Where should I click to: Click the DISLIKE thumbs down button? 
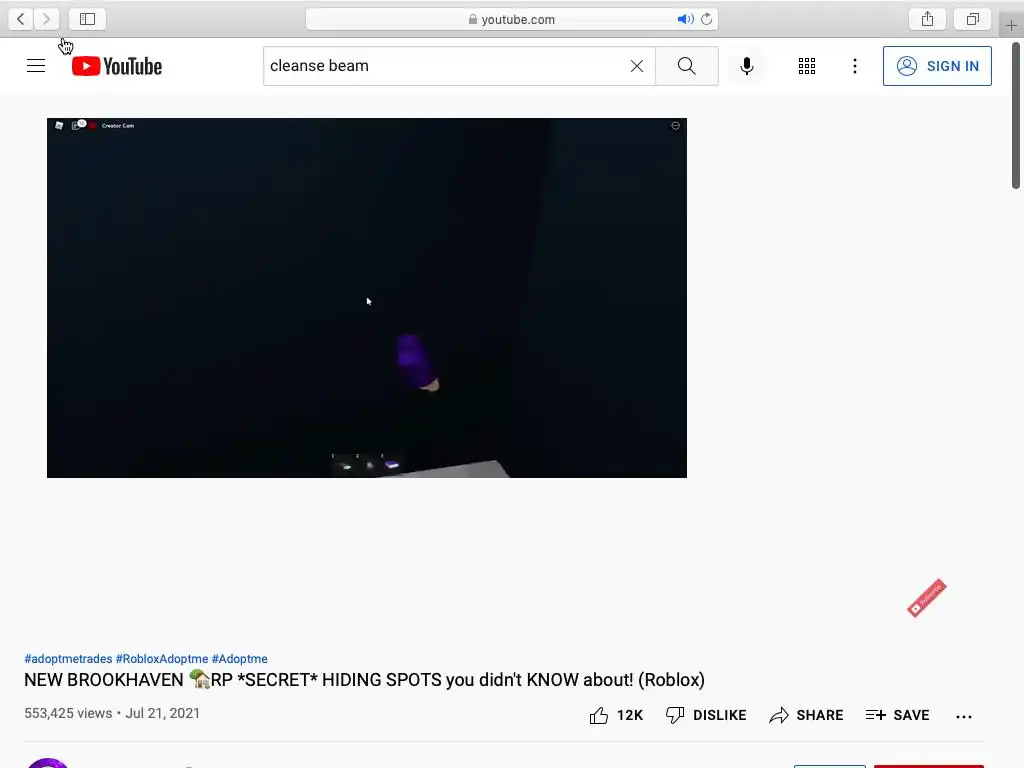(706, 716)
